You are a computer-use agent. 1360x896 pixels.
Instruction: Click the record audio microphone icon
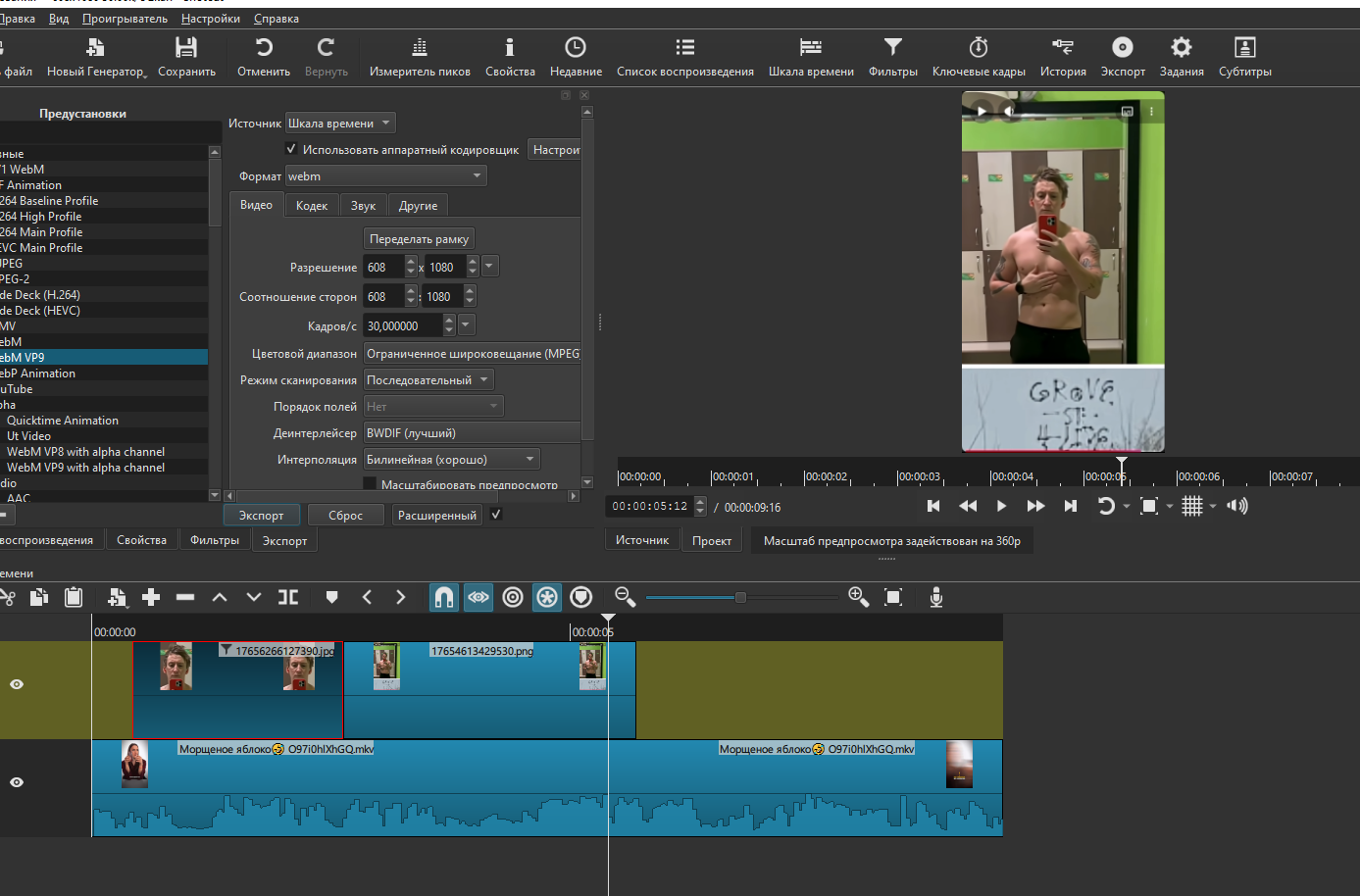[936, 597]
